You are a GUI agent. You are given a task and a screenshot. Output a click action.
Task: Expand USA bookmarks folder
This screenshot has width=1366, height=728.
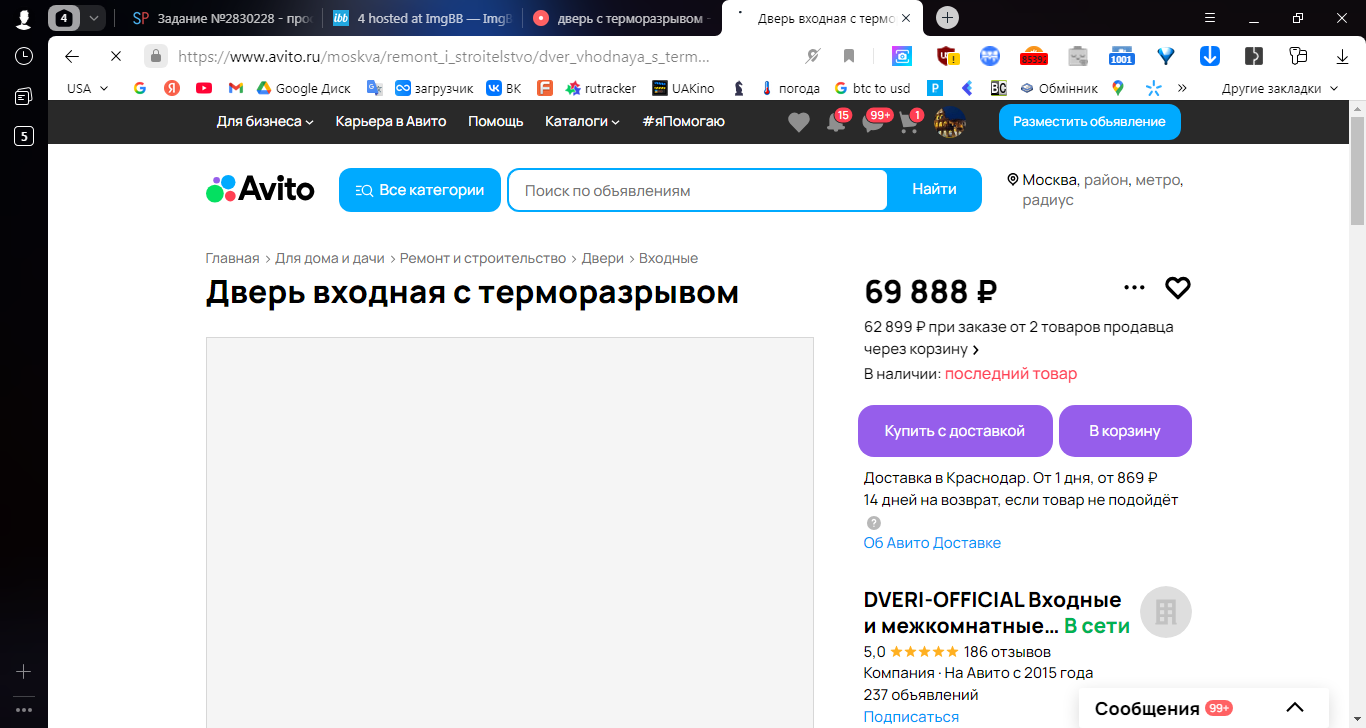pyautogui.click(x=87, y=88)
